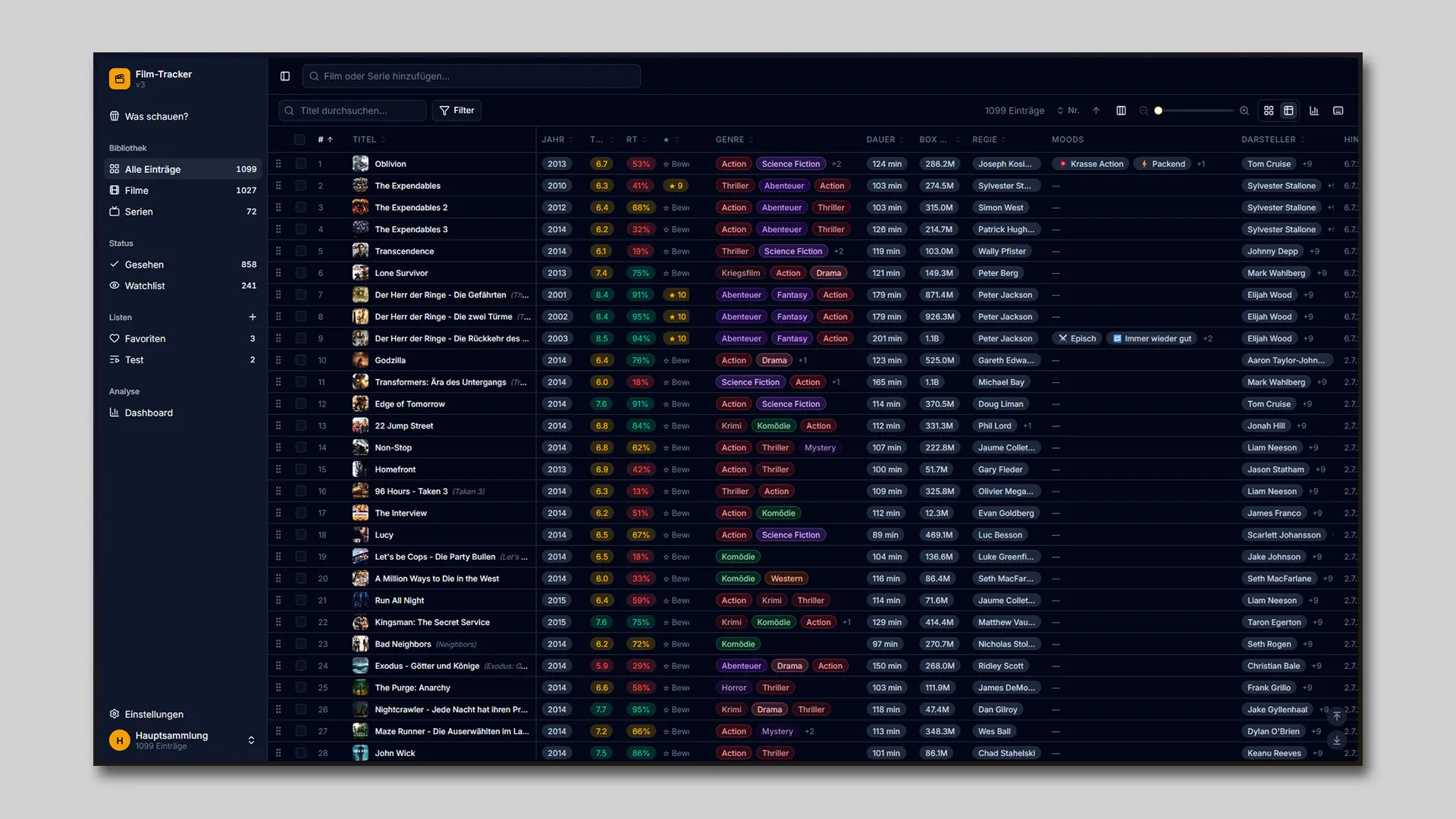
Task: Tick the Lucy row checkbox
Action: (301, 535)
